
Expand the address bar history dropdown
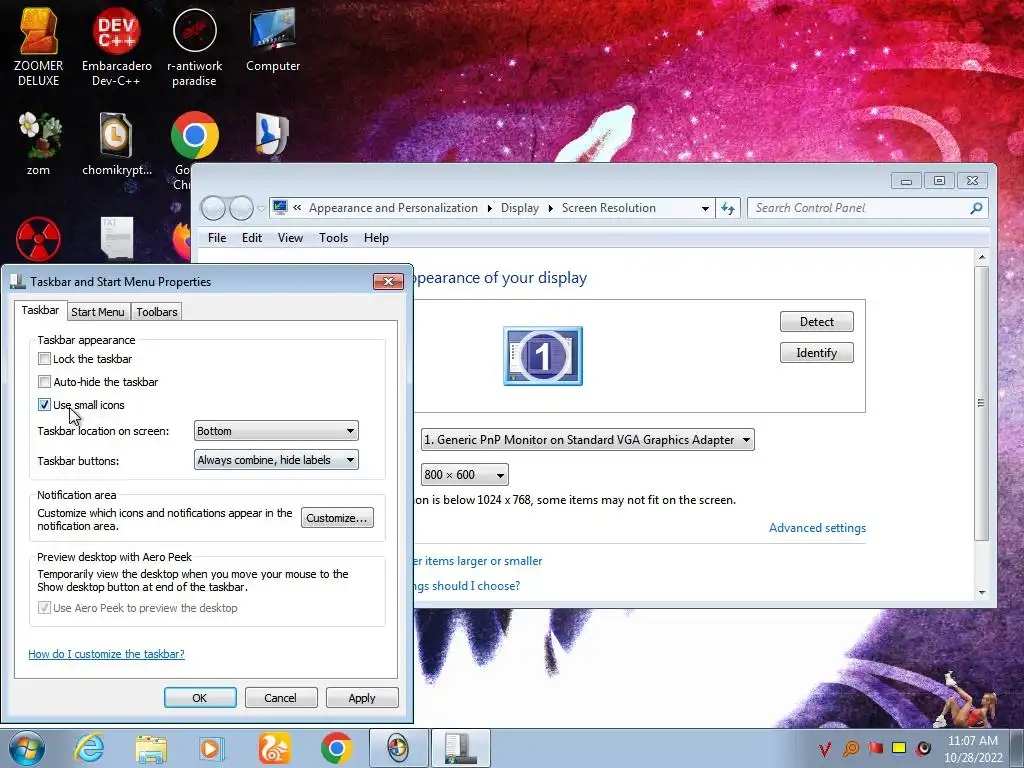pos(705,208)
